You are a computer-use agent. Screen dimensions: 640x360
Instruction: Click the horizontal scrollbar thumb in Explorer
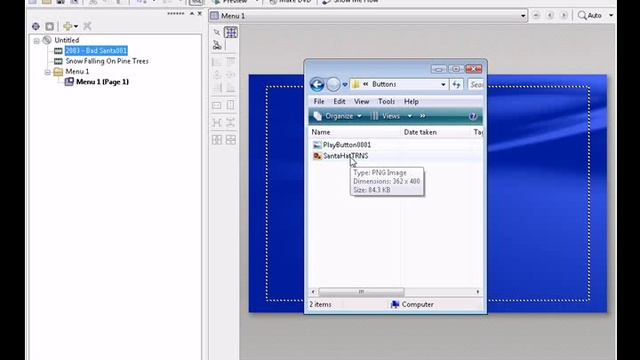coord(361,292)
